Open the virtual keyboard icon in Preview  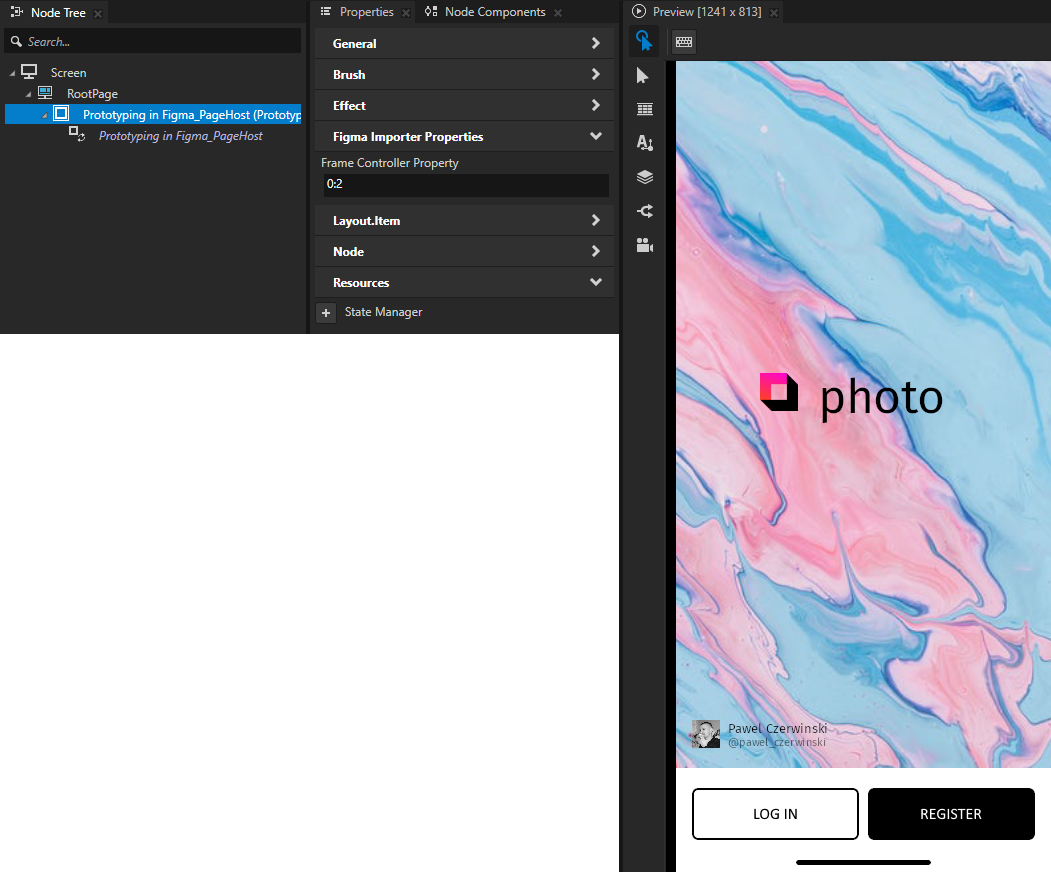[x=683, y=42]
